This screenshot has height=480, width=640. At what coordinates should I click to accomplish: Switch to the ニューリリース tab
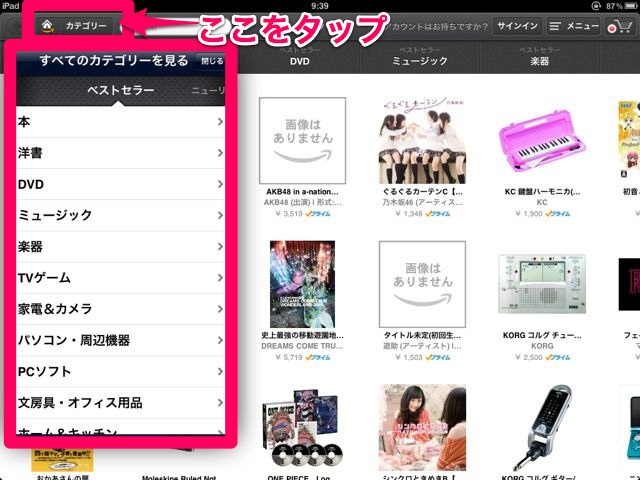pyautogui.click(x=208, y=91)
